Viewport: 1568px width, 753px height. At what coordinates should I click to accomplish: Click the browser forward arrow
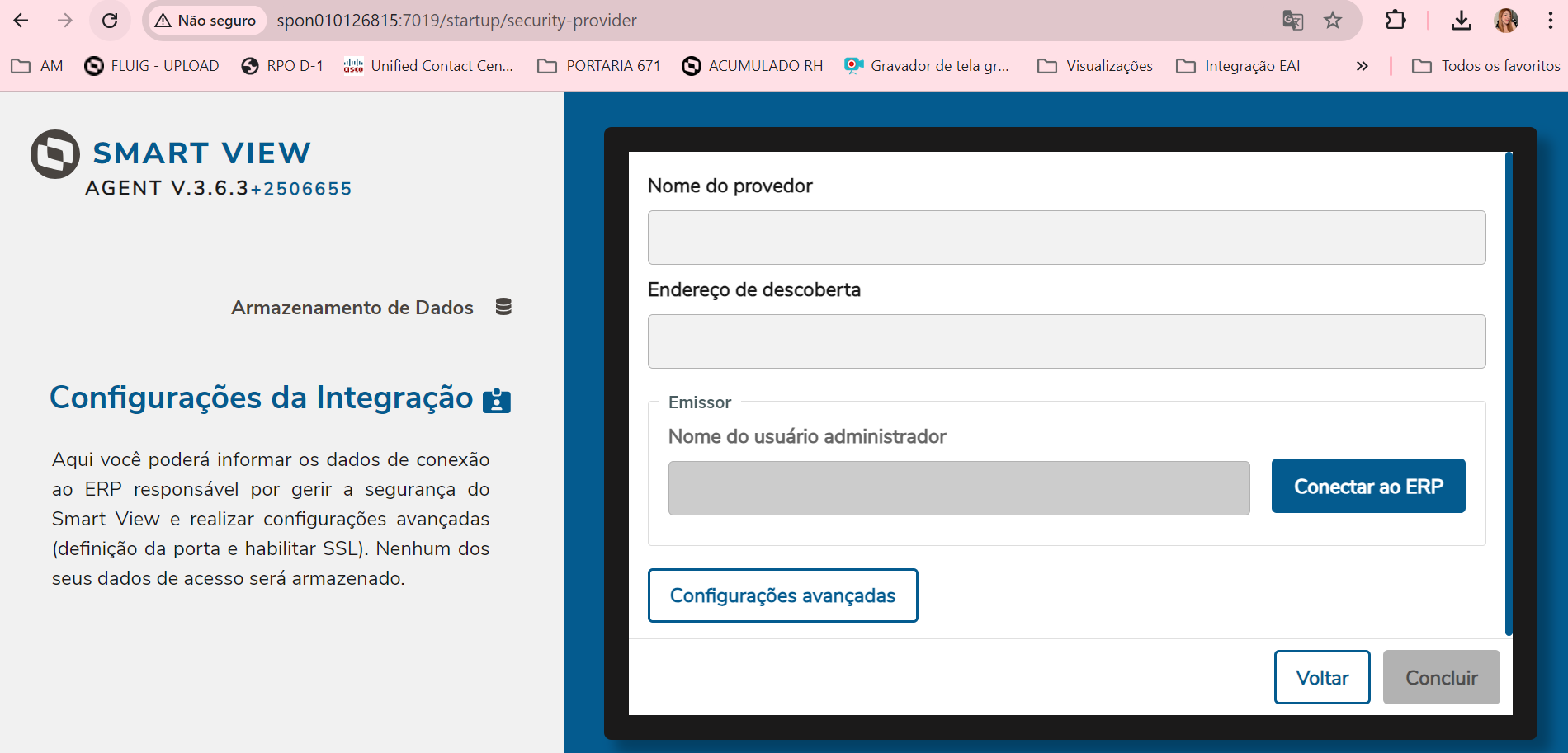coord(65,21)
